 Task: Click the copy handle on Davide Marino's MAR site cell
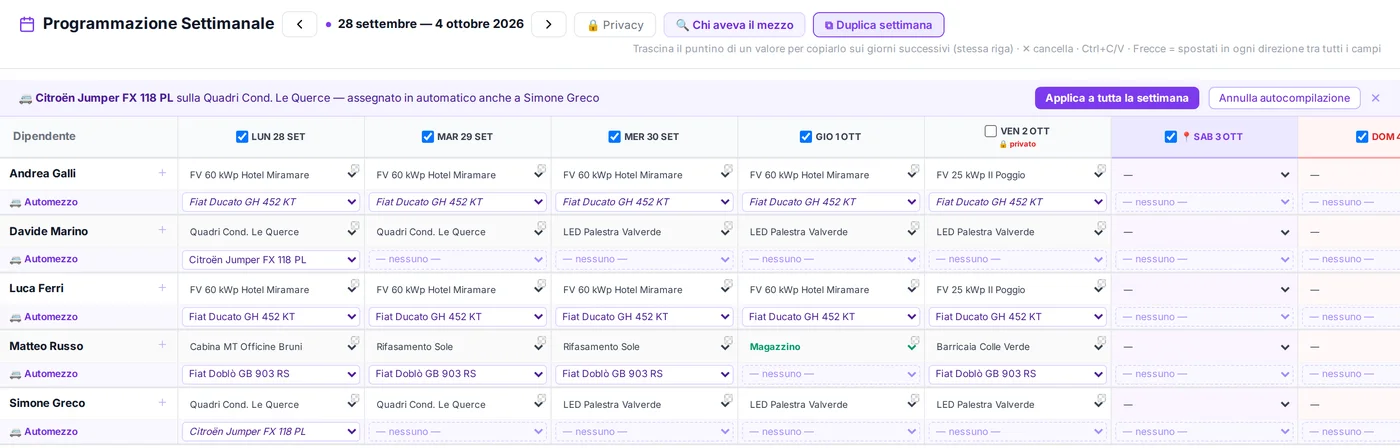(541, 225)
